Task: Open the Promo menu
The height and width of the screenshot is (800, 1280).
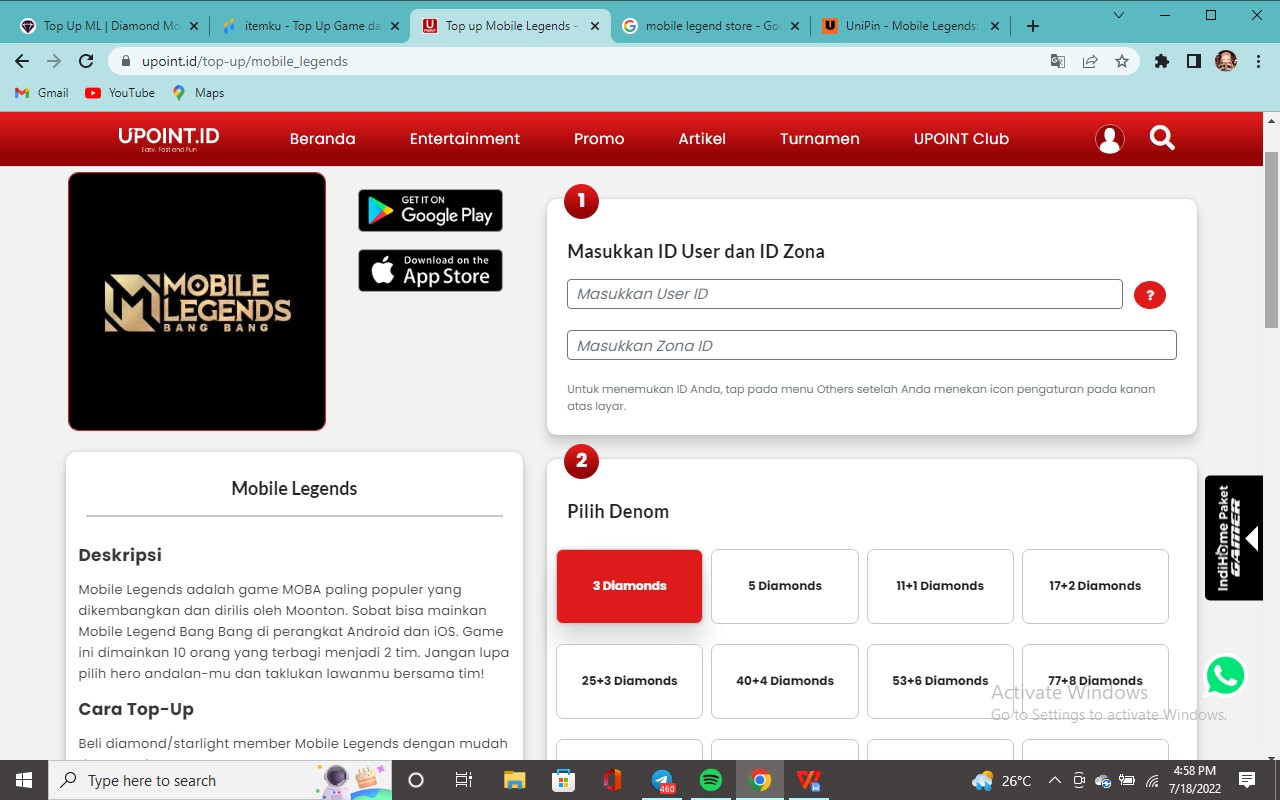Action: (x=599, y=139)
